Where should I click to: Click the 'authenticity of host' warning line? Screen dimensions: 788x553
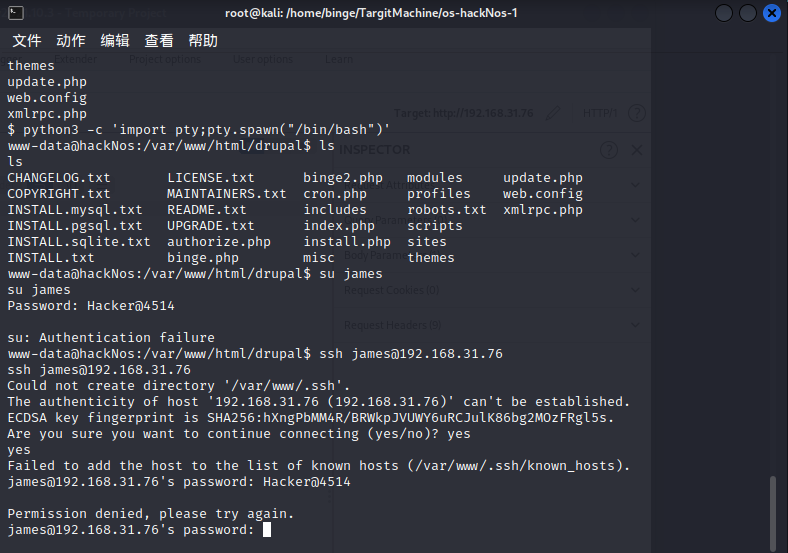[319, 402]
